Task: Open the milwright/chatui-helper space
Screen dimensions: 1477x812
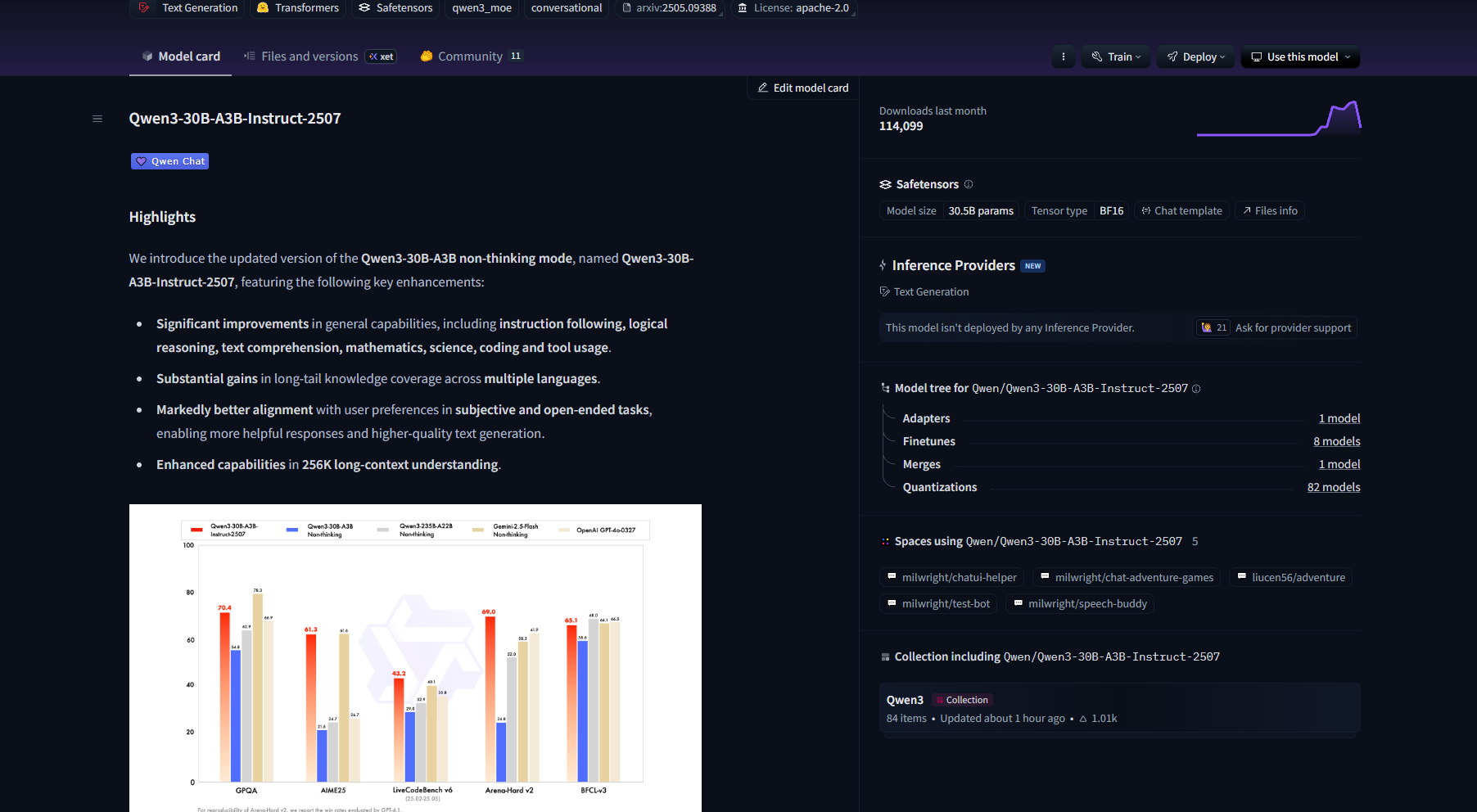Action: coord(952,578)
